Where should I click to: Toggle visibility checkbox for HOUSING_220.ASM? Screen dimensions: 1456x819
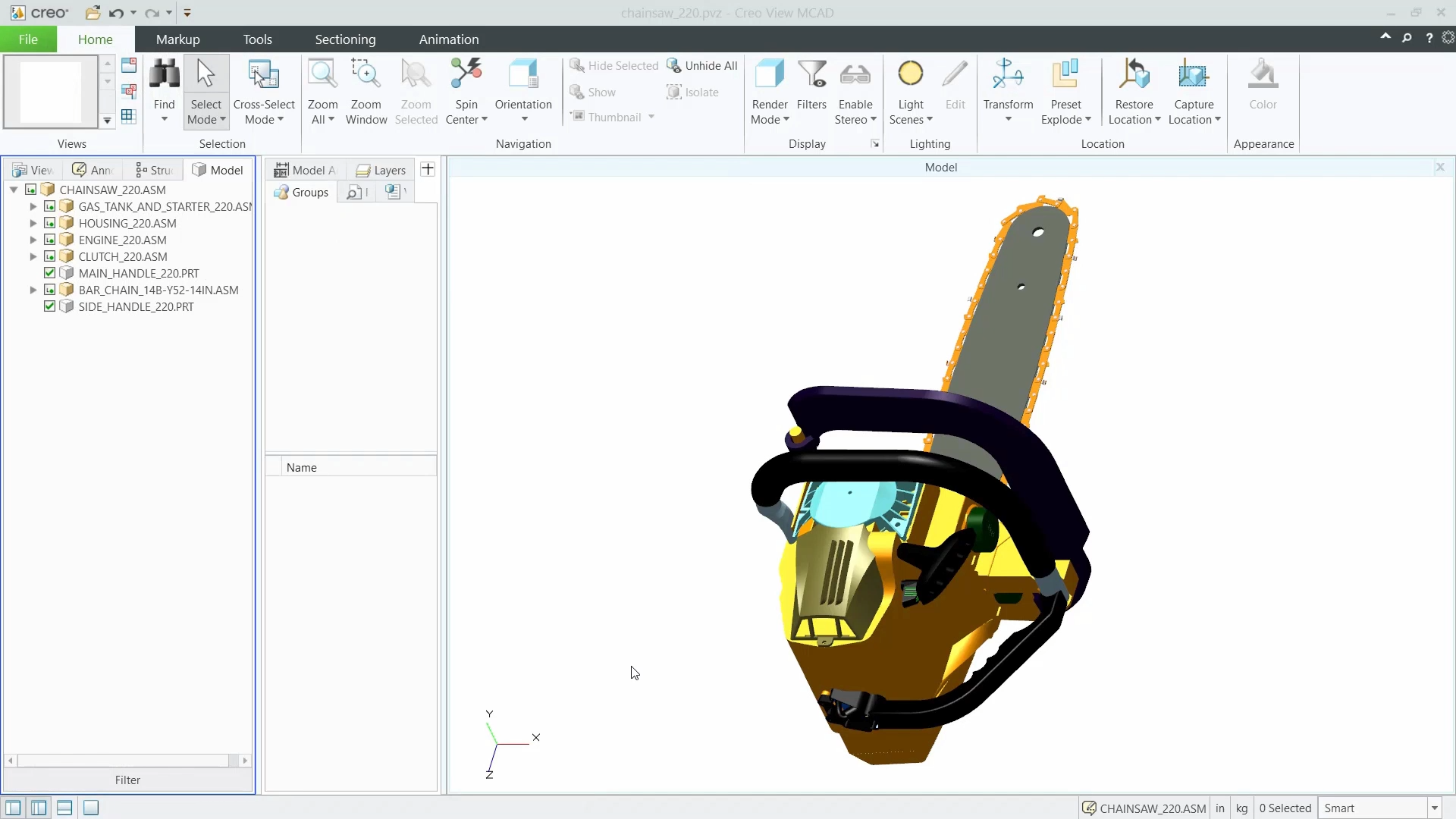[49, 223]
